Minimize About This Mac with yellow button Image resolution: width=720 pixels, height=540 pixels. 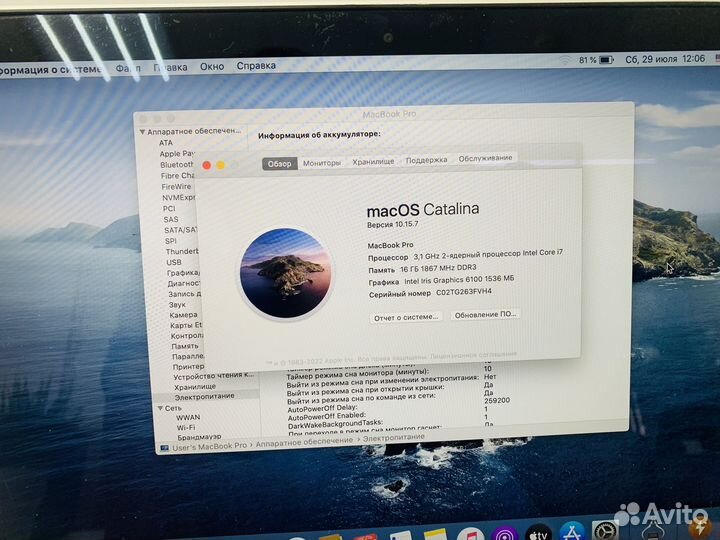tap(220, 165)
